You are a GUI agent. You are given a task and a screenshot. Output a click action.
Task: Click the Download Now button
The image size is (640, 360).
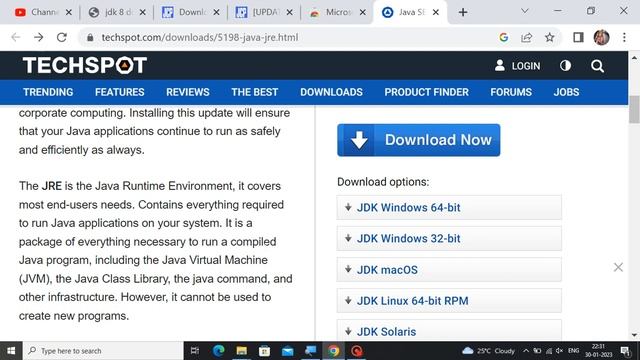tap(418, 140)
